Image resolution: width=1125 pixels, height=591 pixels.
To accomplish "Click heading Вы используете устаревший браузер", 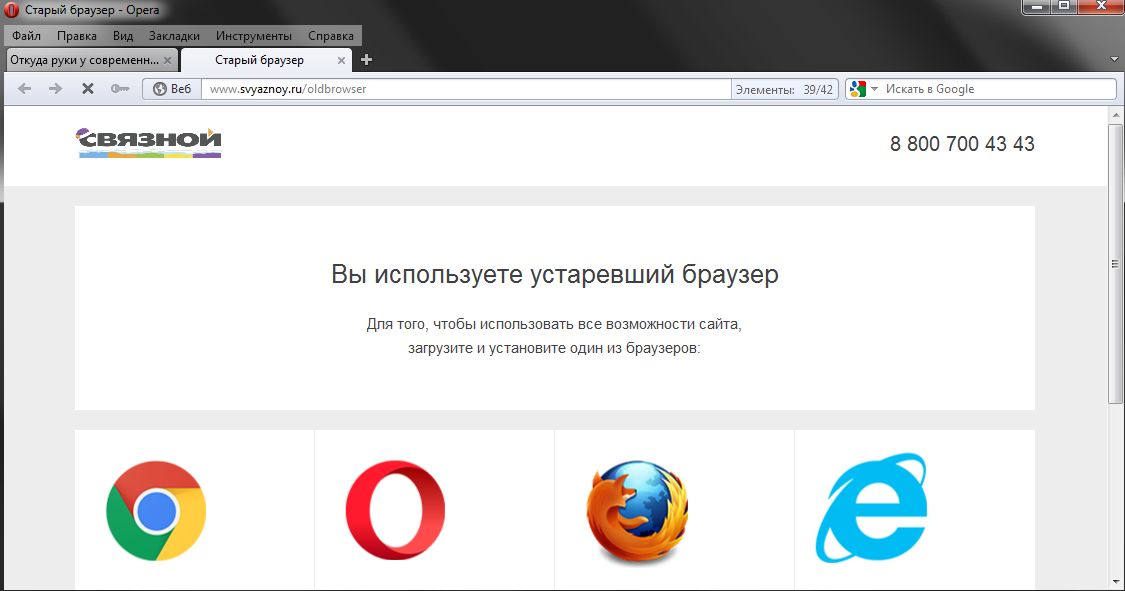I will (x=555, y=274).
